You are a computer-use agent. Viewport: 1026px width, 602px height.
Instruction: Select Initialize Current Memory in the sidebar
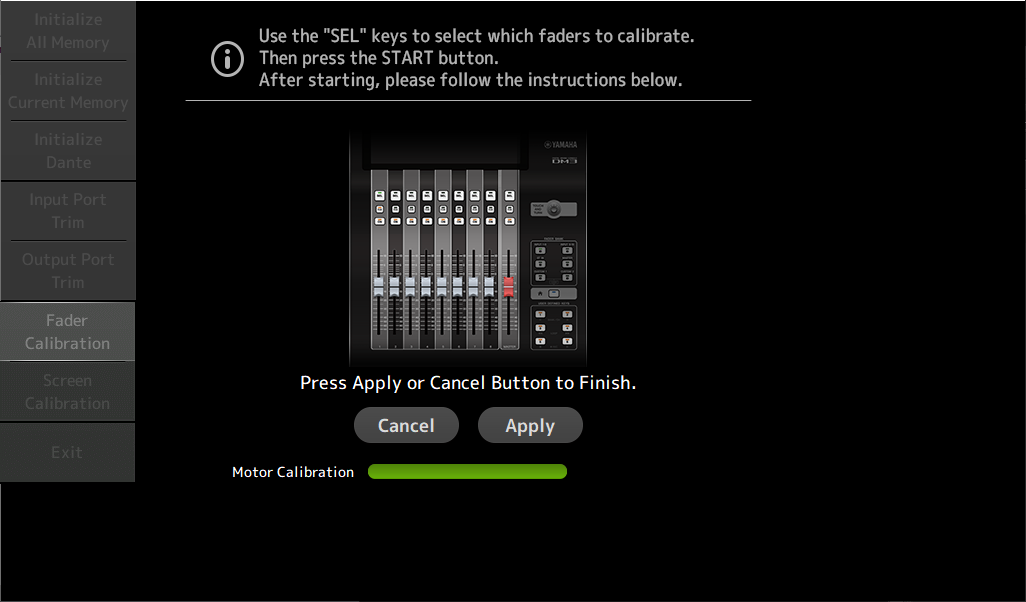(x=68, y=91)
